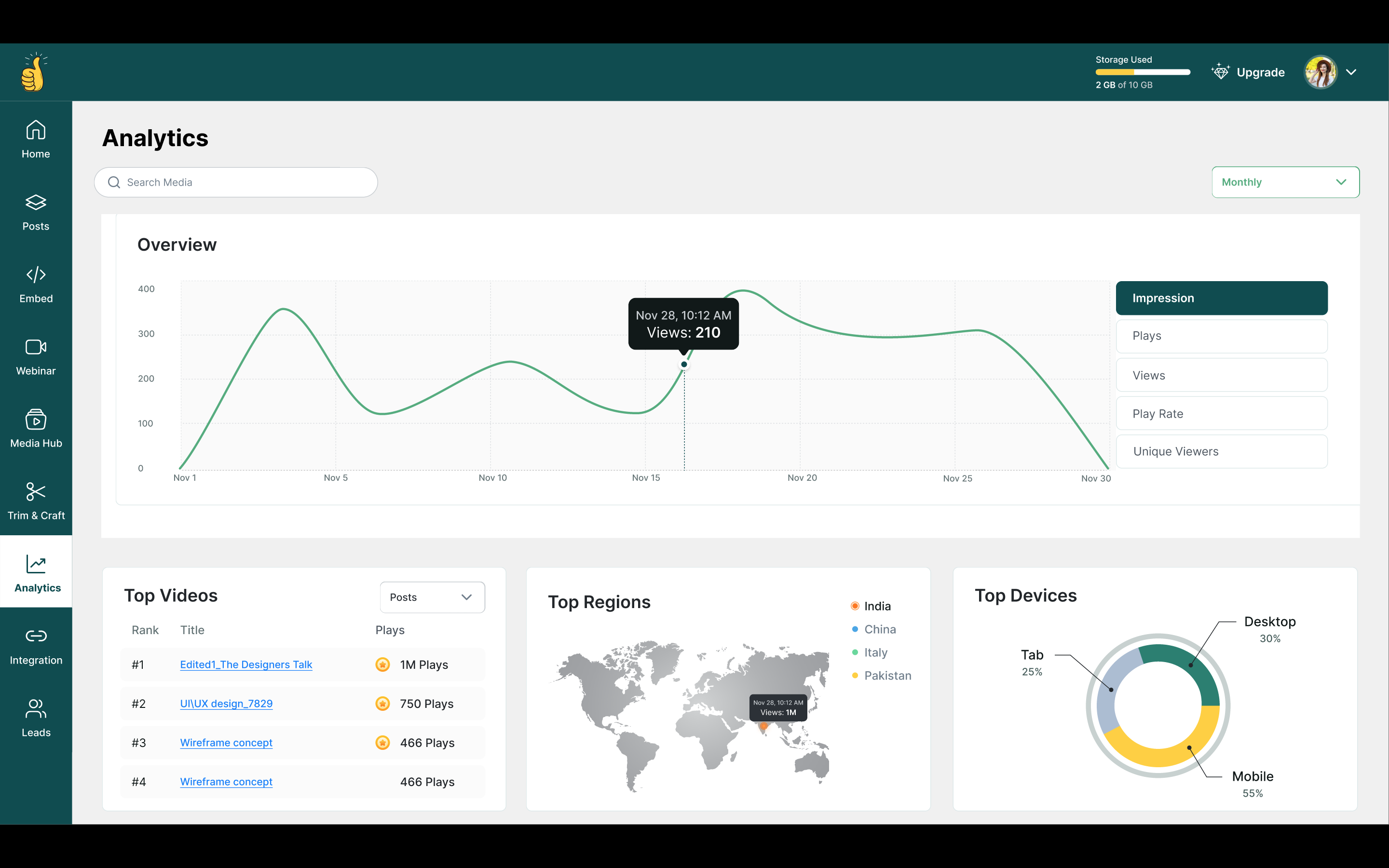The image size is (1389, 868).
Task: Switch to the Plays metric
Action: pyautogui.click(x=1221, y=336)
